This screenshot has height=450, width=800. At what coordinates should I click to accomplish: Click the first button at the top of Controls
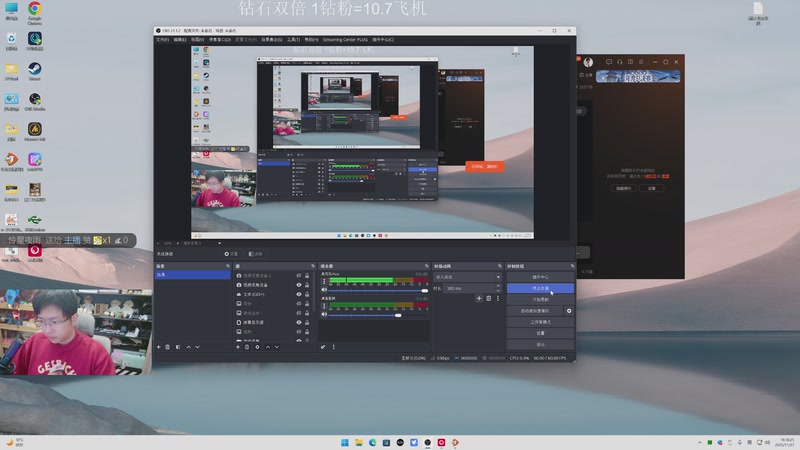point(540,277)
